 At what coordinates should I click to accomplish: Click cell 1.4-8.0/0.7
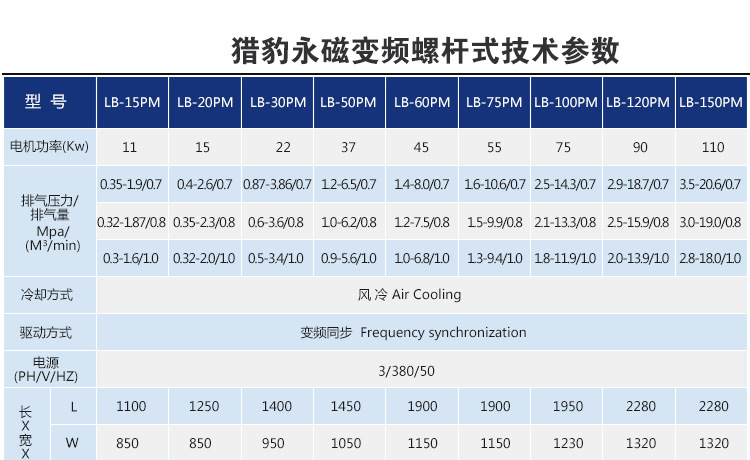click(x=421, y=184)
